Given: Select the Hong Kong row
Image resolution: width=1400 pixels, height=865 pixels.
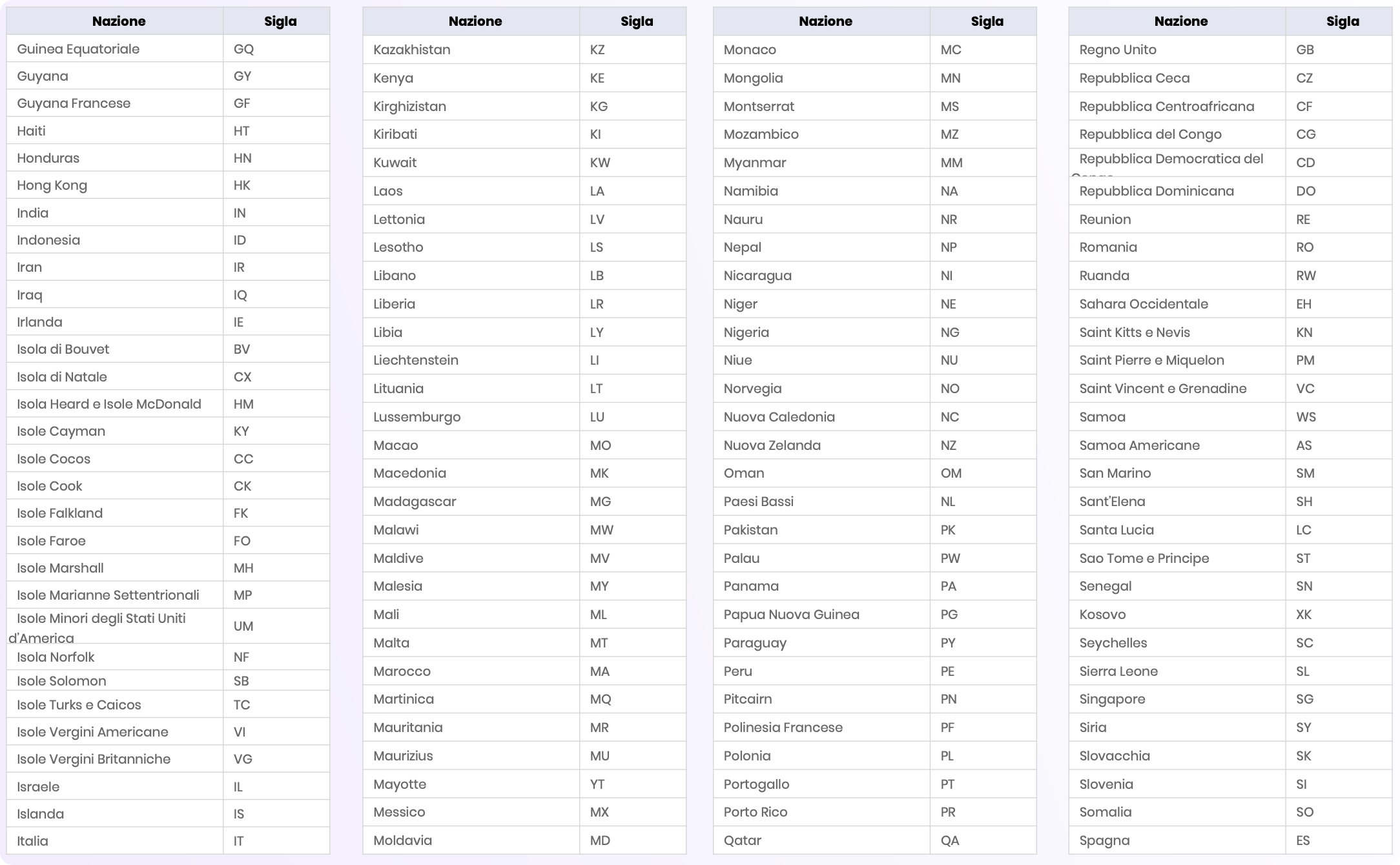Looking at the screenshot, I should [168, 185].
